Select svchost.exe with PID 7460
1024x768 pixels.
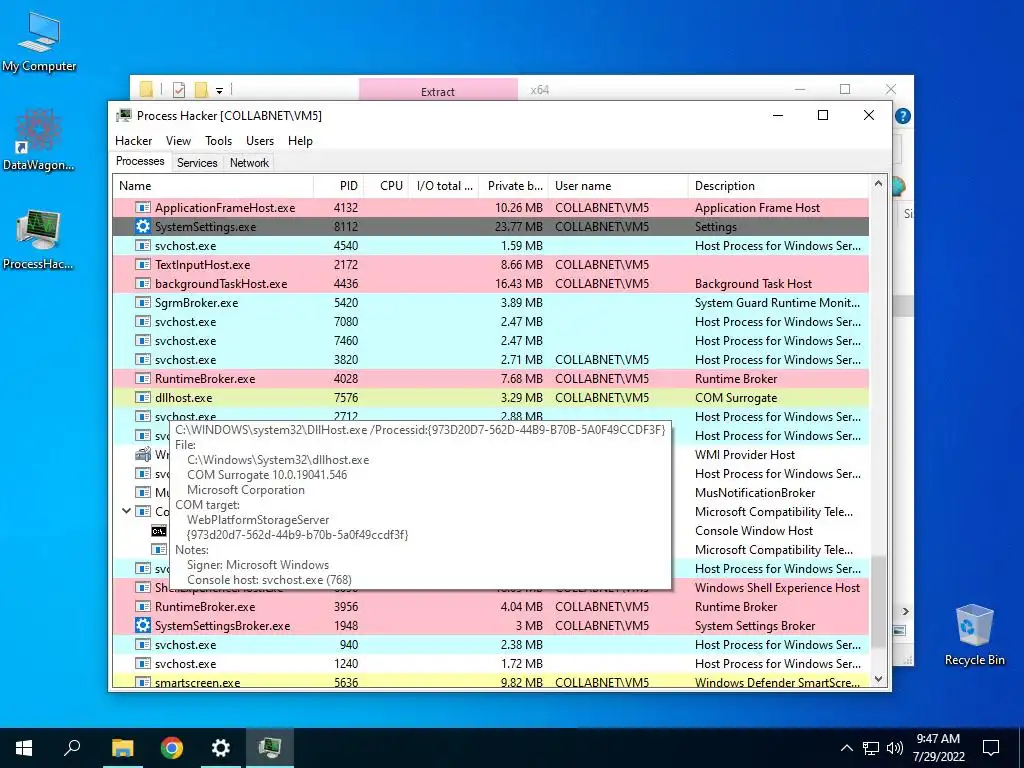(491, 341)
